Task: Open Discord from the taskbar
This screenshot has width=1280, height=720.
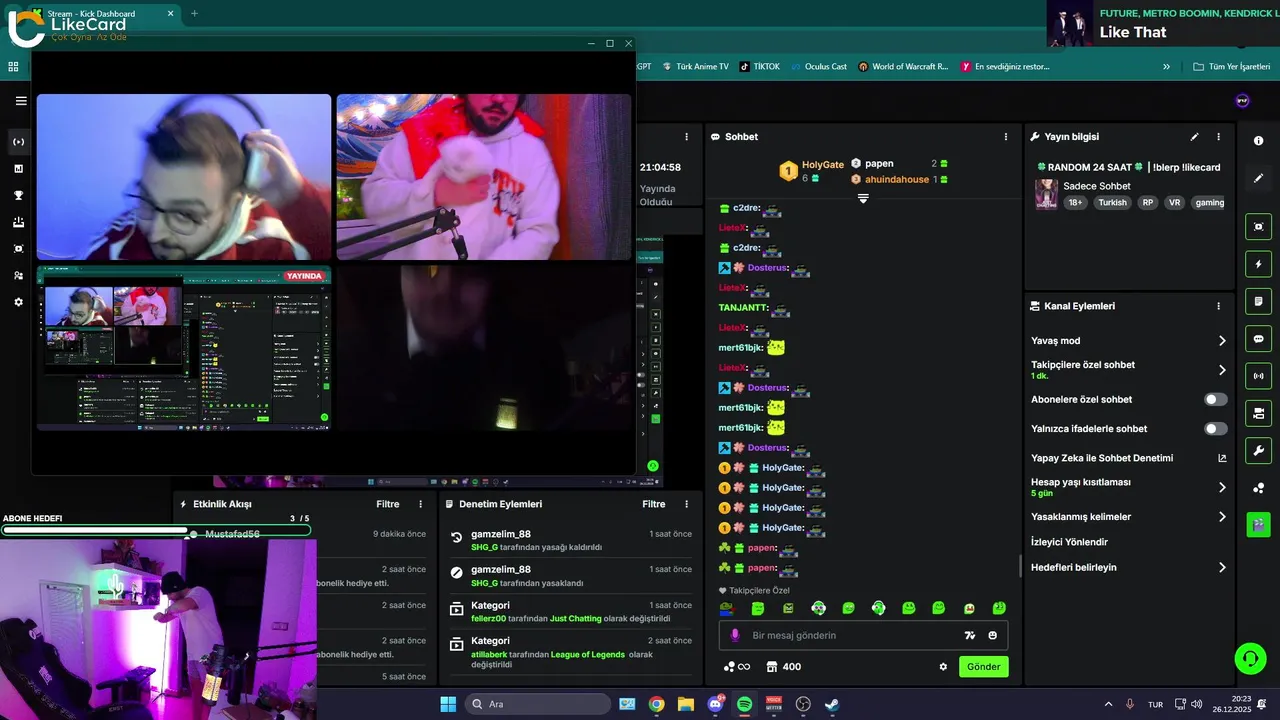Action: 715,704
